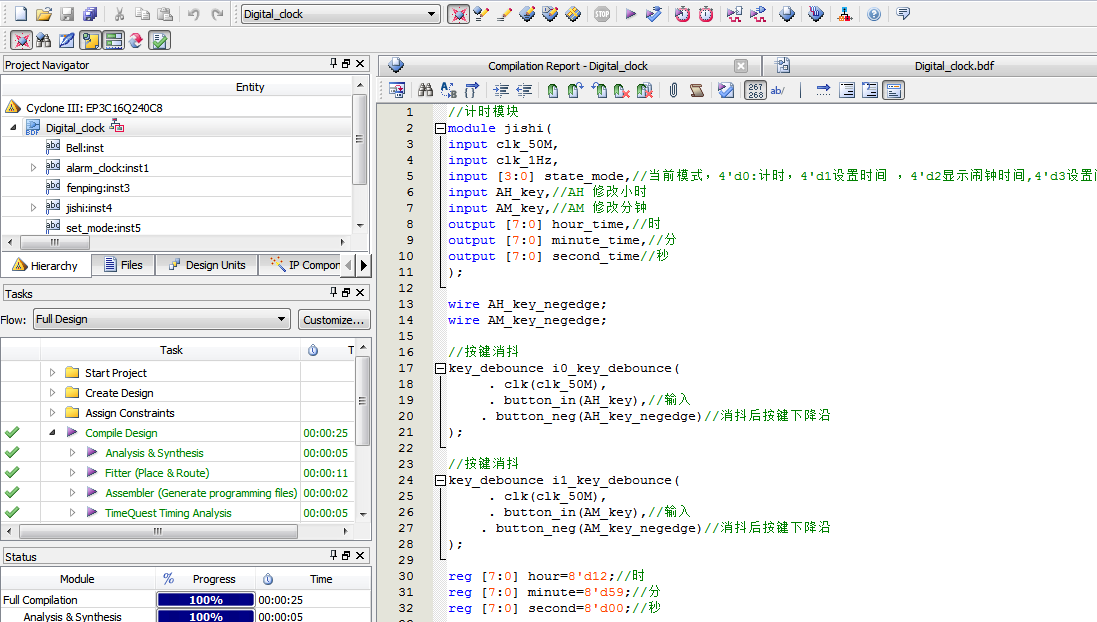
Task: Select Assembler (Generate programming files) task
Action: click(x=201, y=493)
